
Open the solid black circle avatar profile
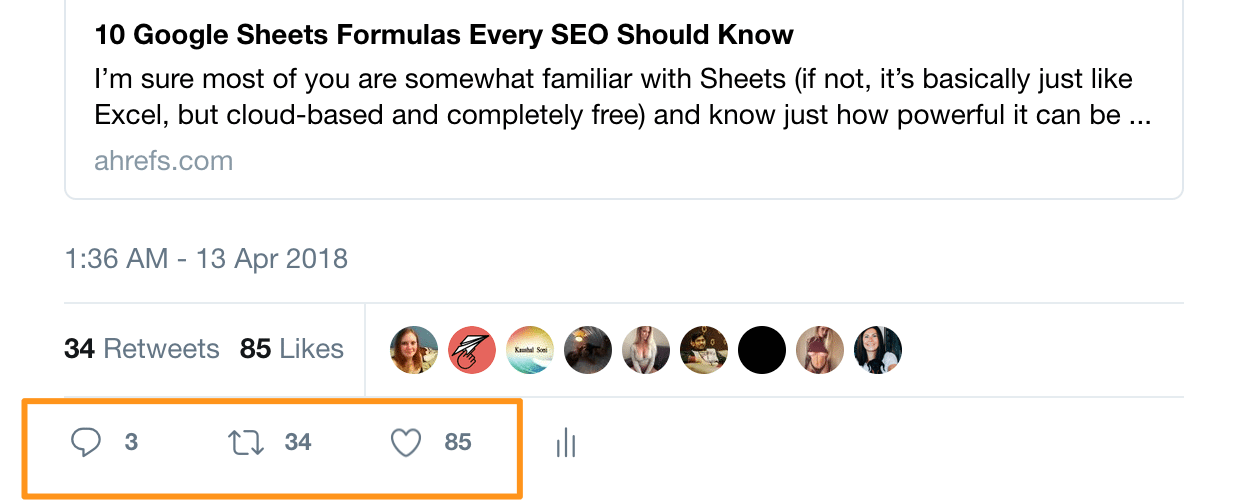pos(762,350)
